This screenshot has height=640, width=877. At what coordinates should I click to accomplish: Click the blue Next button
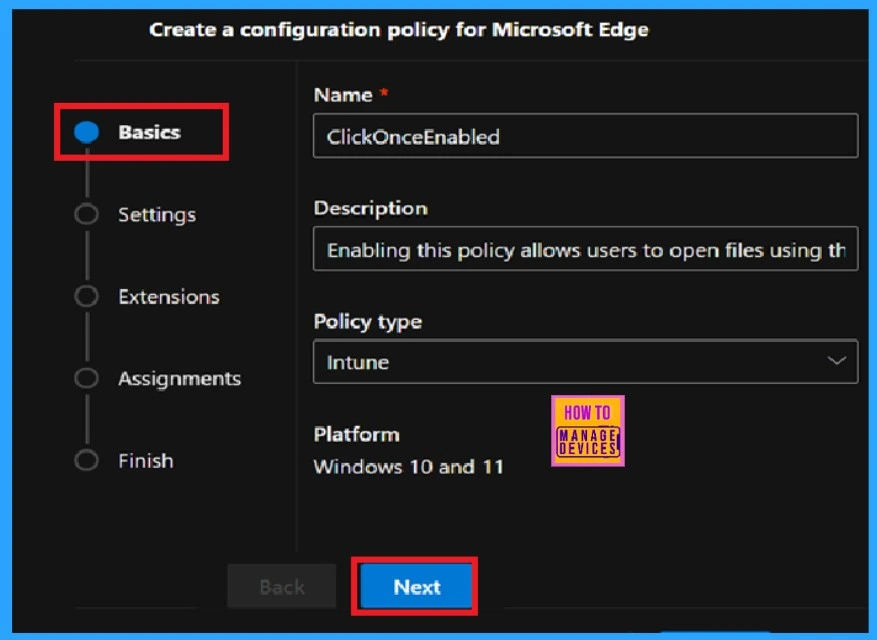[417, 586]
